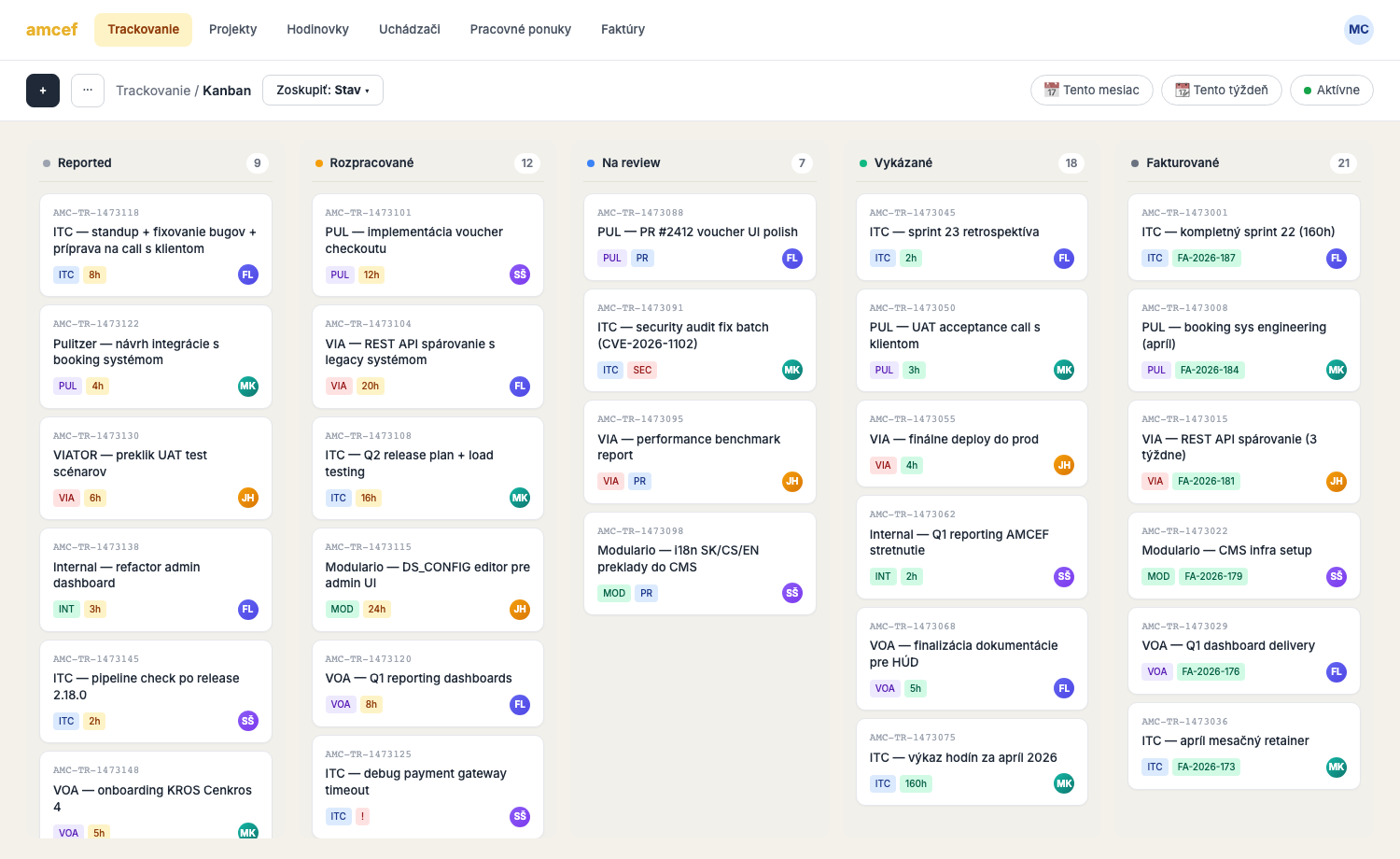Image resolution: width=1400 pixels, height=859 pixels.
Task: Click the FA-2026-173 invoice tag
Action: (1206, 767)
